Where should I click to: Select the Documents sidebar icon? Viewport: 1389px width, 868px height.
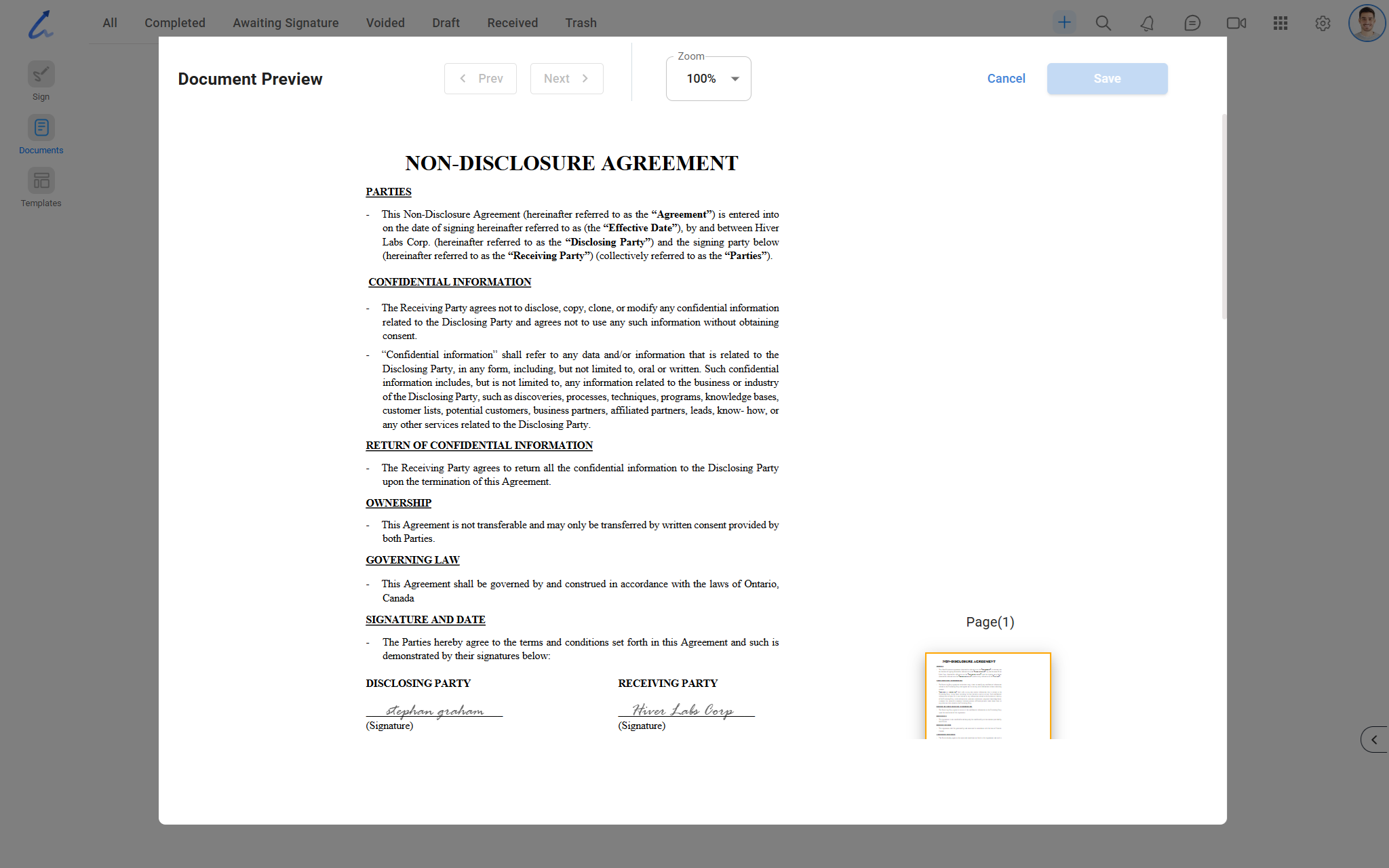41,127
